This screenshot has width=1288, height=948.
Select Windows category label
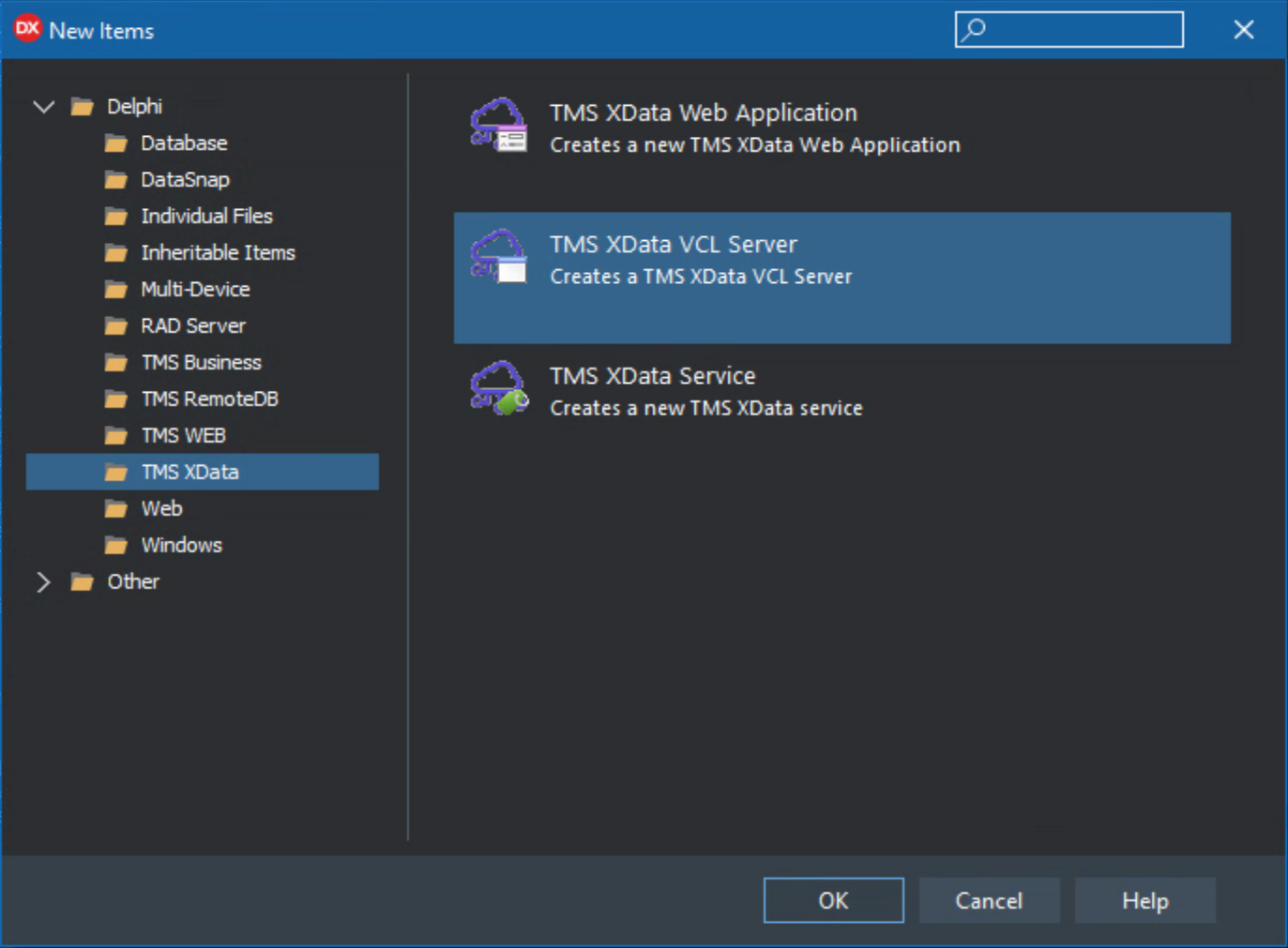(181, 546)
